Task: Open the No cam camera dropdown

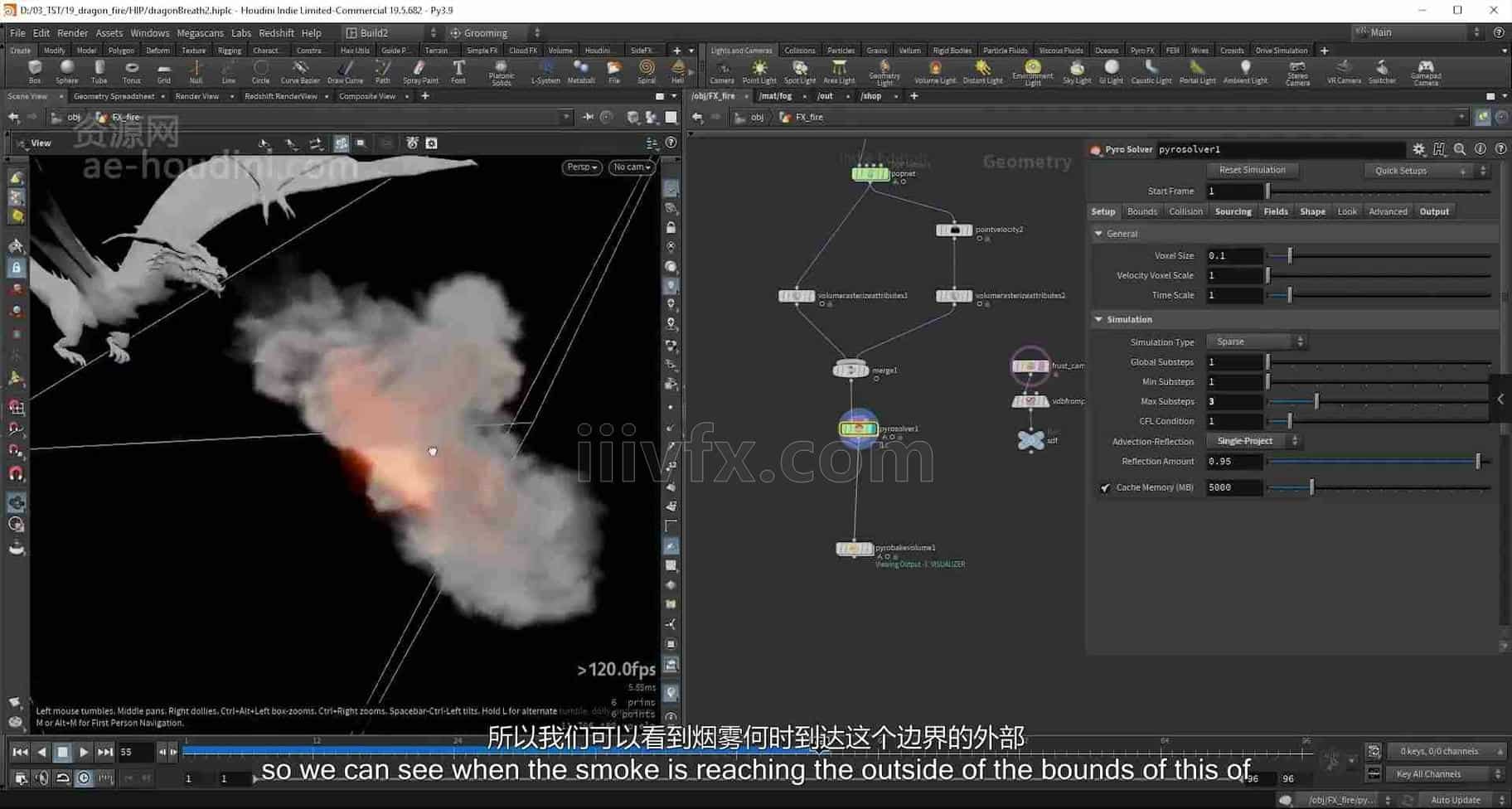Action: click(x=632, y=167)
